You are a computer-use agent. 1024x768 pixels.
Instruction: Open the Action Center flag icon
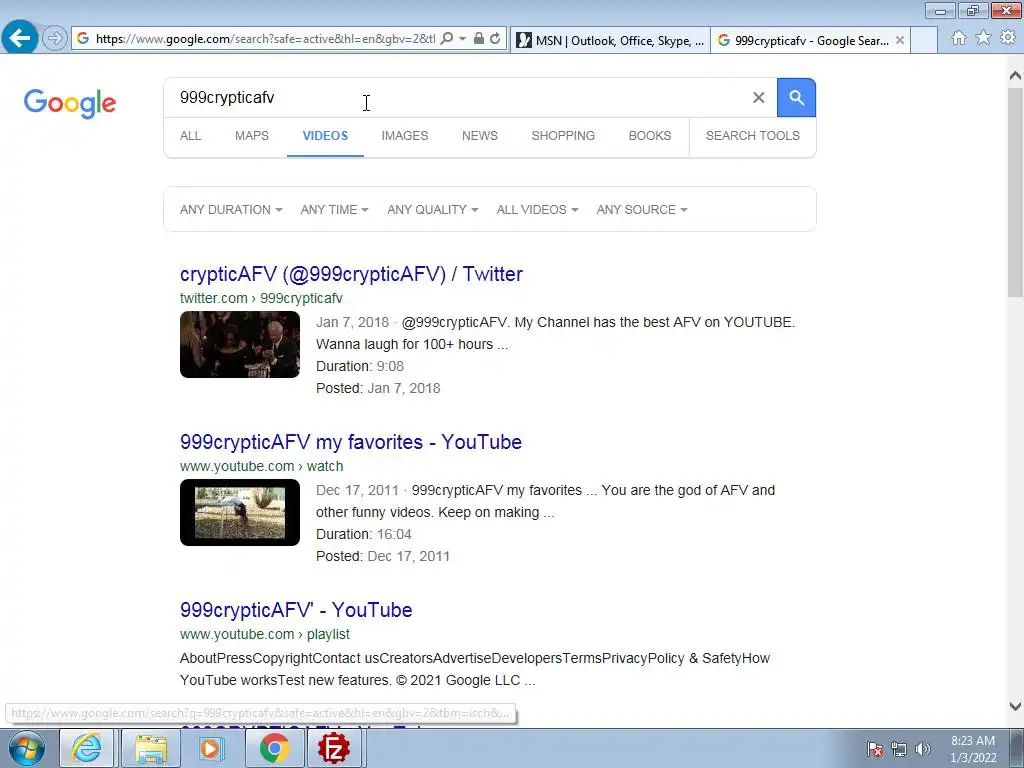pyautogui.click(x=875, y=750)
